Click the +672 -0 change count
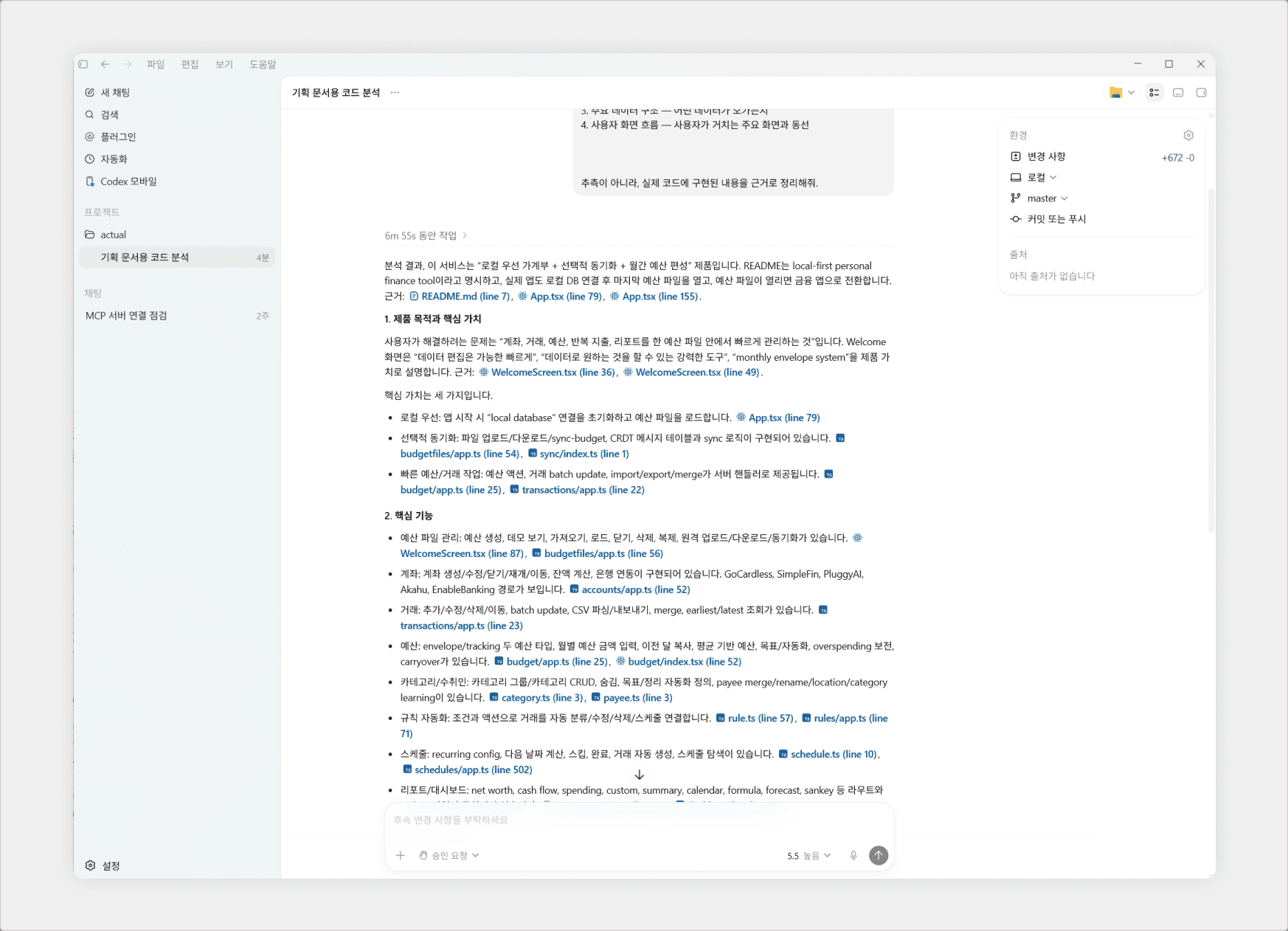The width and height of the screenshot is (1288, 931). 1178,157
